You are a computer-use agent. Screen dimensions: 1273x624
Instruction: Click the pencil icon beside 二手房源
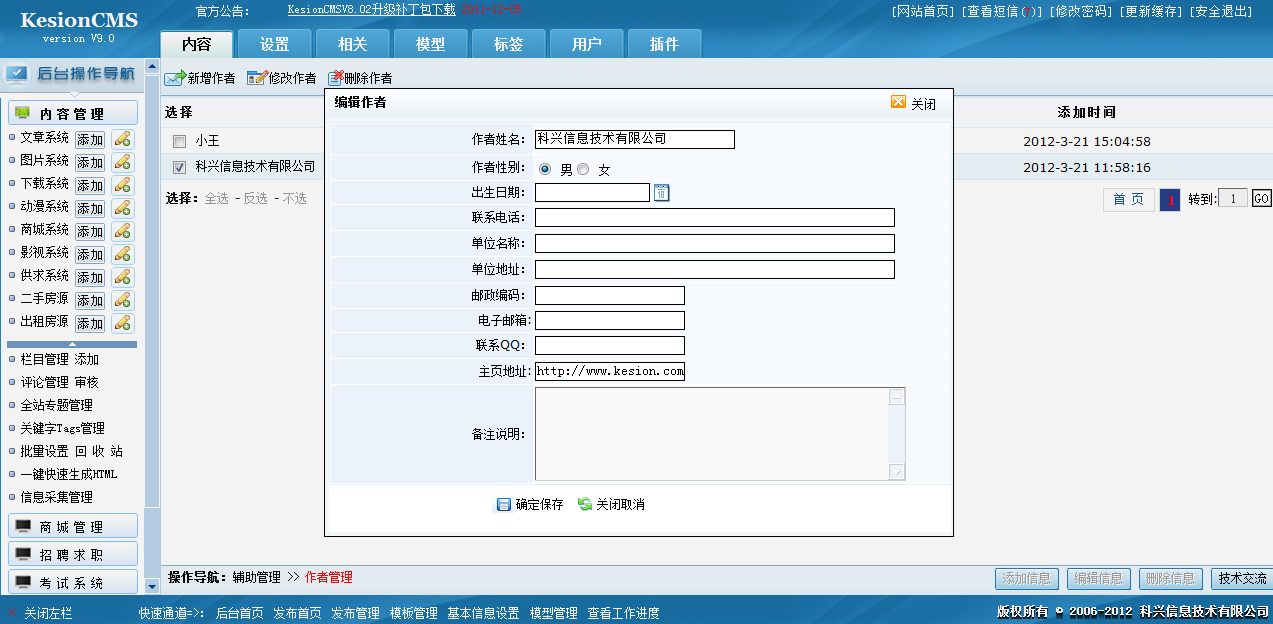[x=122, y=300]
